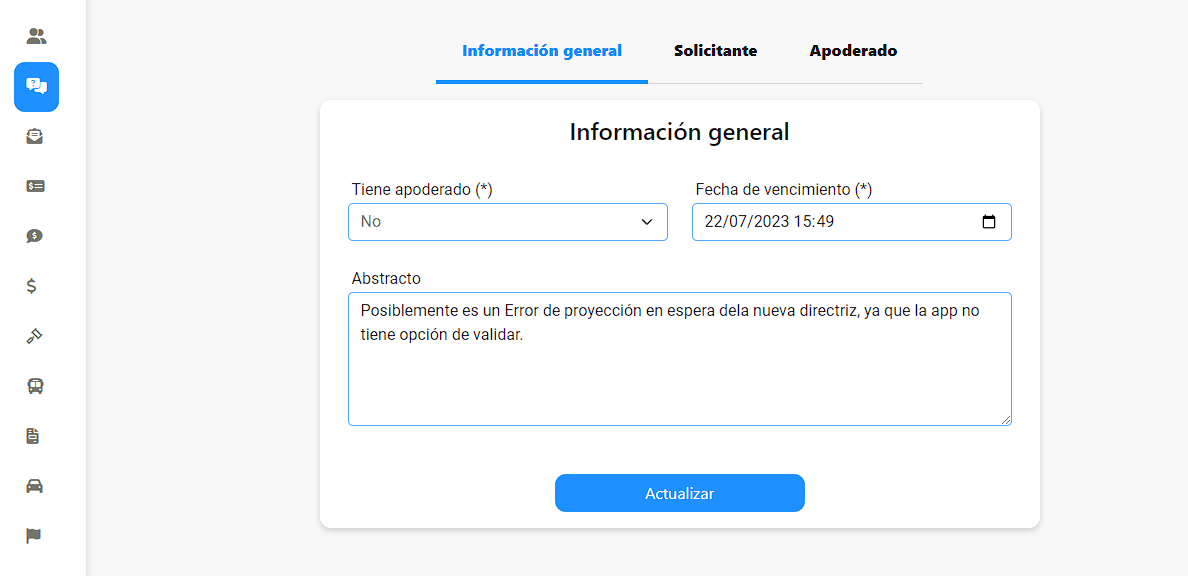The image size is (1188, 576).
Task: Select the bus icon in sidebar
Action: click(x=35, y=386)
